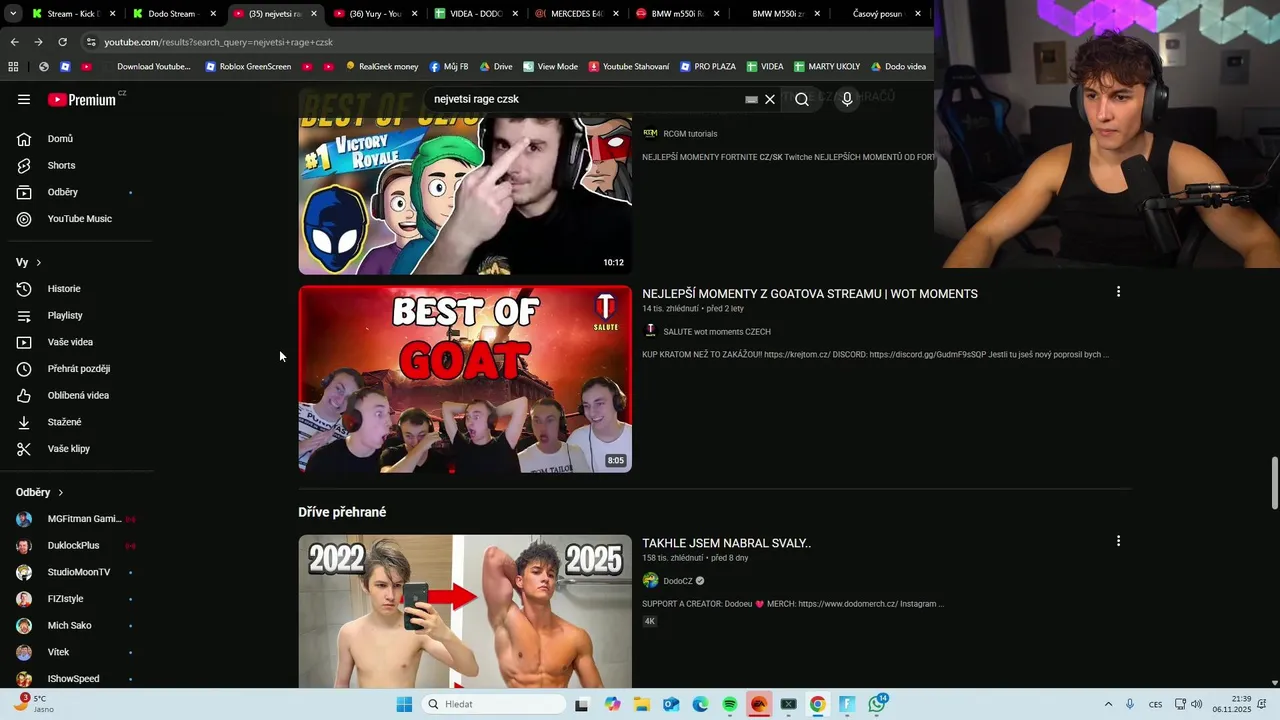Click the YouTube Premium logo
This screenshot has width=1280, height=720.
(82, 100)
